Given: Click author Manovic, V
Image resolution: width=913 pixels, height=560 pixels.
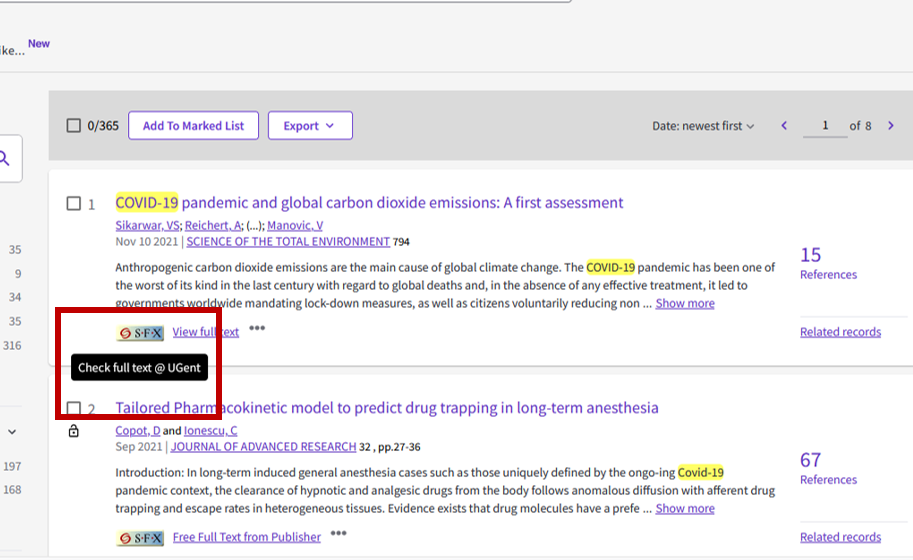Looking at the screenshot, I should click(295, 225).
